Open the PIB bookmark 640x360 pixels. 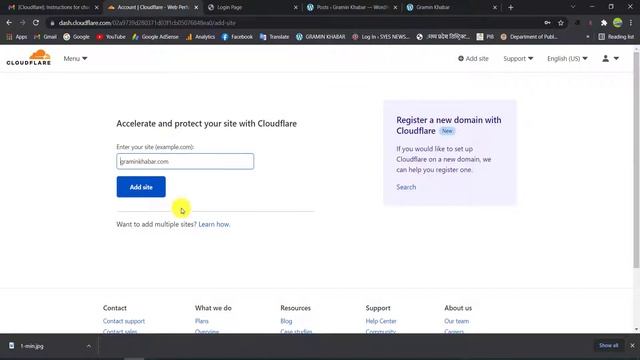point(485,37)
